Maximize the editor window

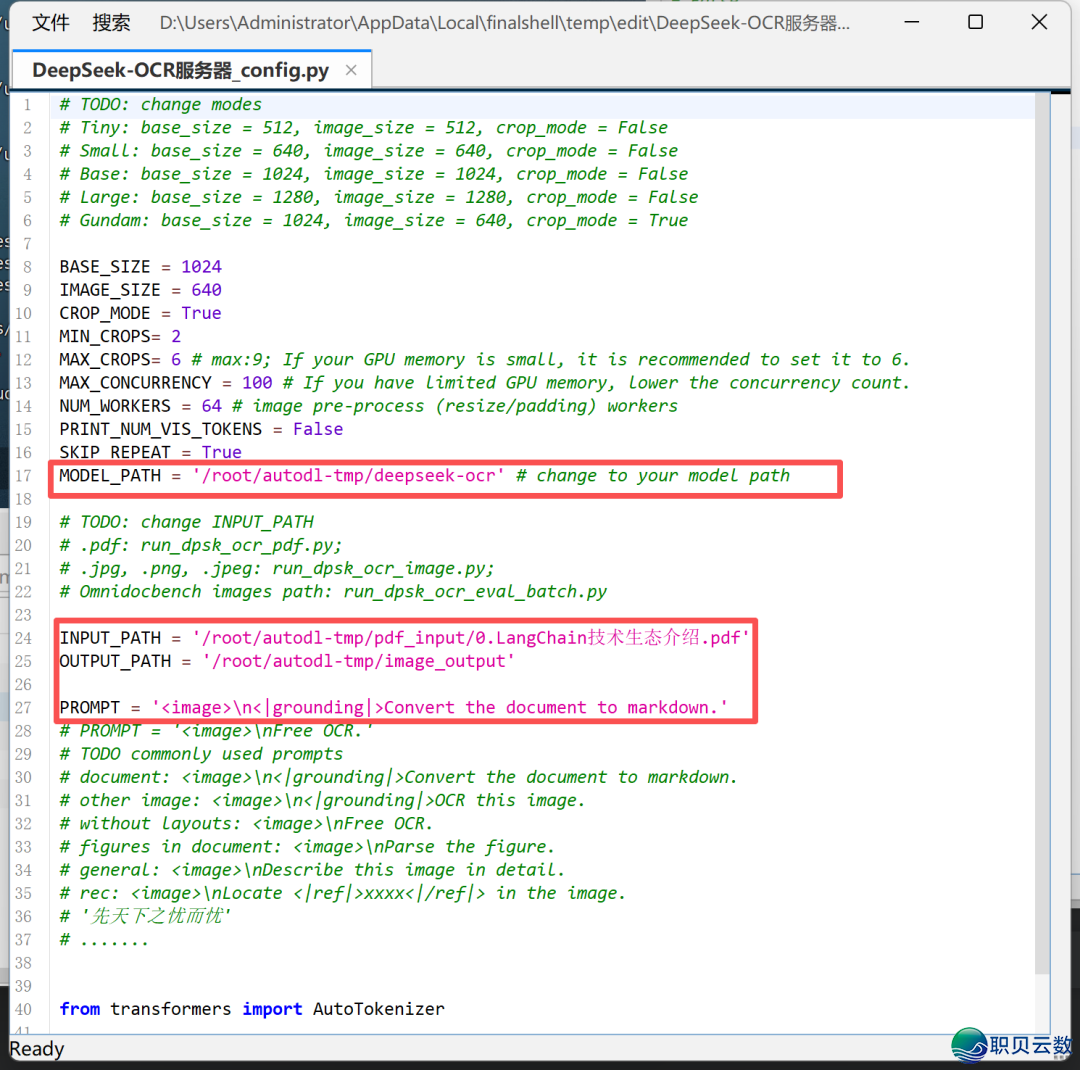click(x=975, y=22)
